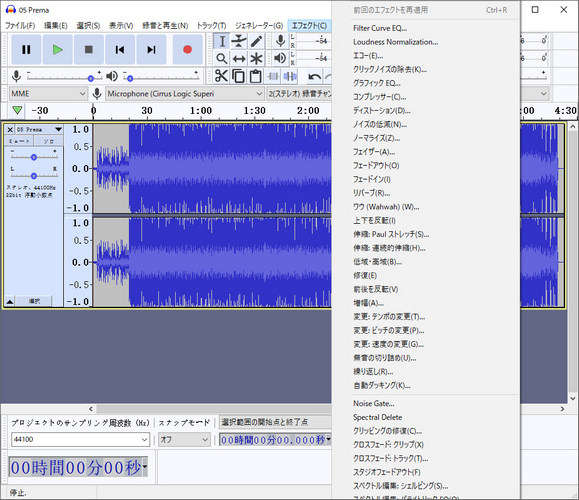The image size is (579, 500).
Task: Open the selection range start/end dropdown
Action: (x=275, y=422)
